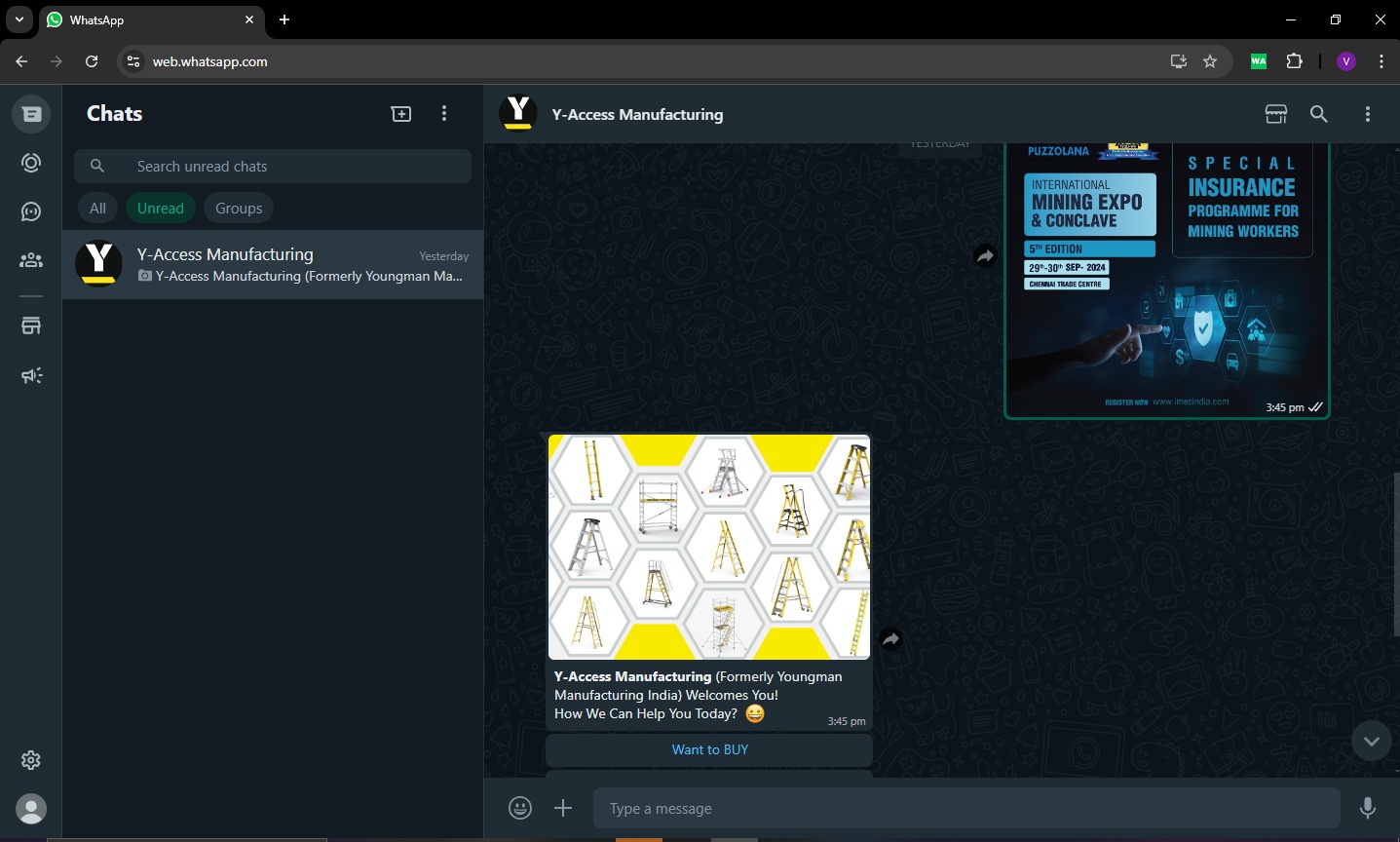Open the Channels sidebar icon
1400x842 pixels.
pyautogui.click(x=31, y=211)
